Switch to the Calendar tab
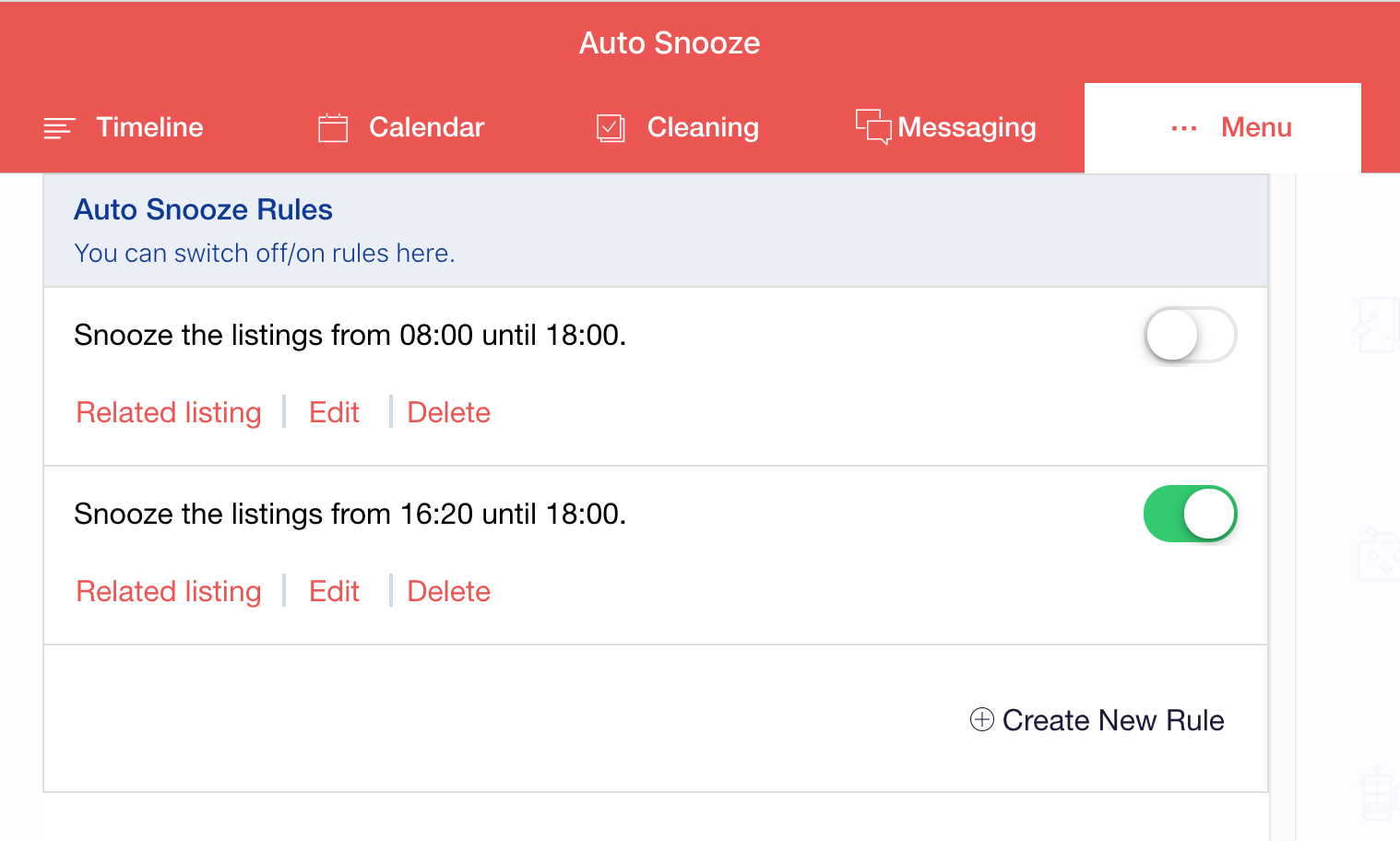Image resolution: width=1400 pixels, height=841 pixels. pos(401,127)
